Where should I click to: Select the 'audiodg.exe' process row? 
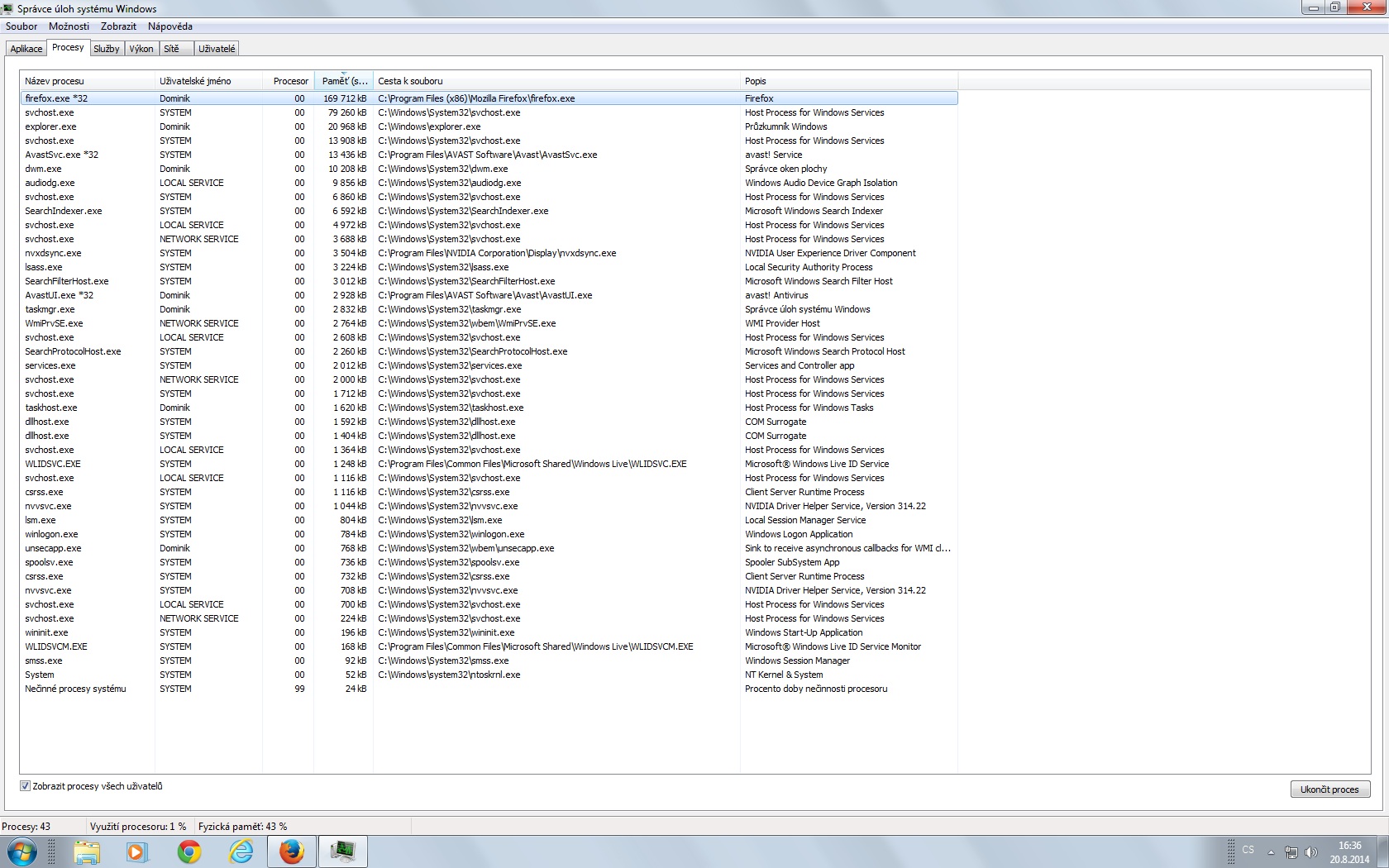coord(489,183)
